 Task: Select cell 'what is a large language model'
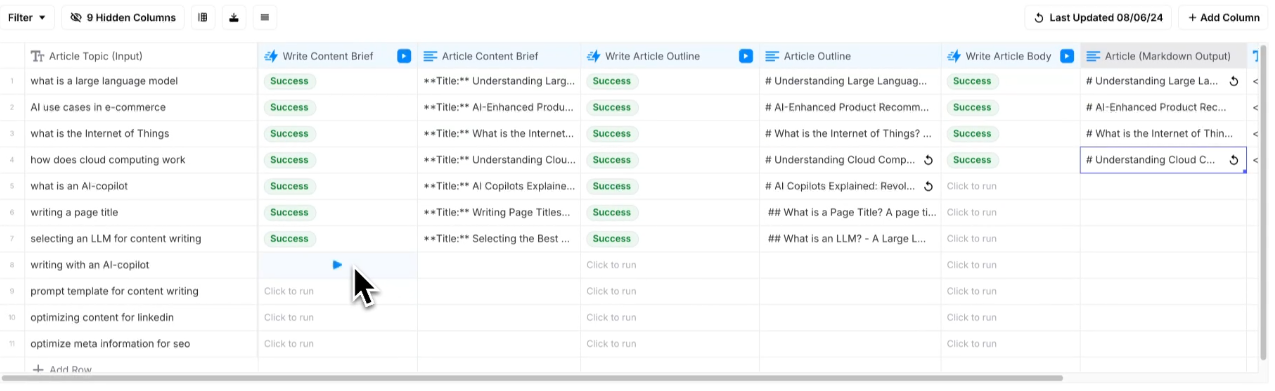pyautogui.click(x=141, y=81)
